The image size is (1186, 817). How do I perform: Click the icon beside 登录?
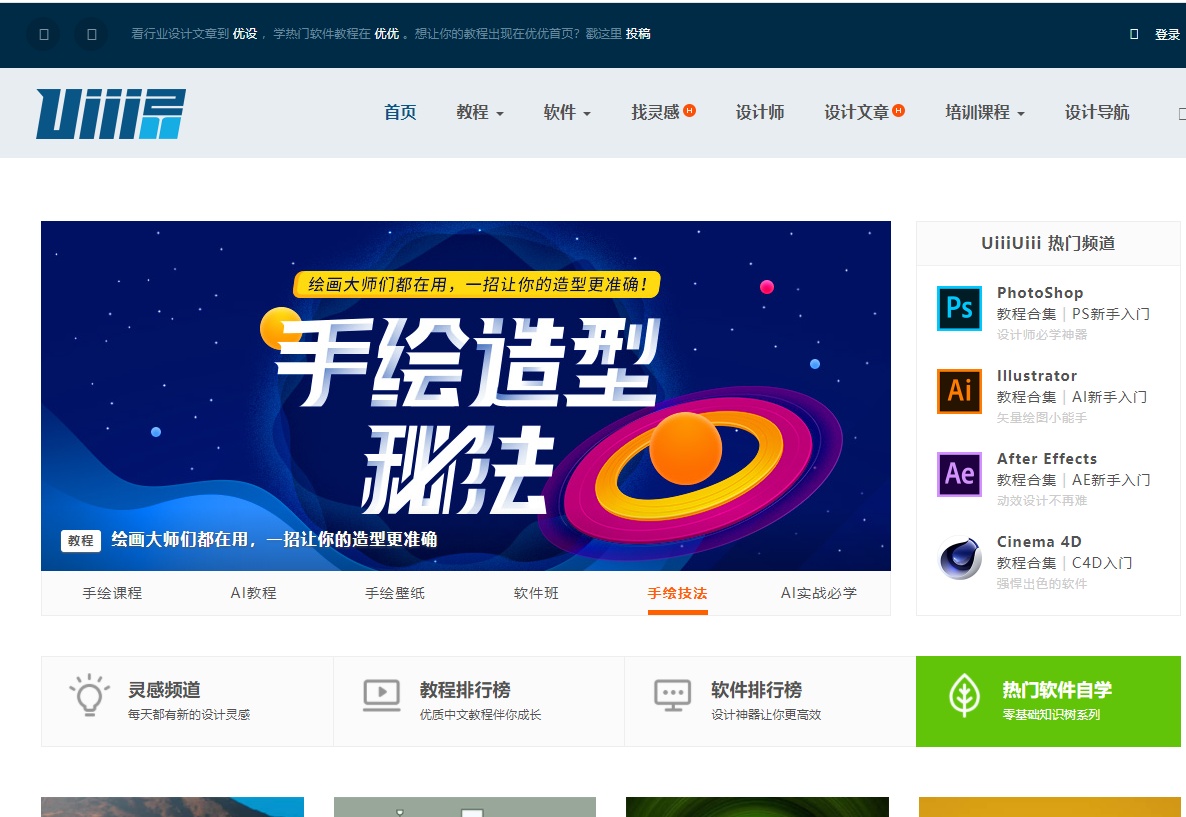1134,34
